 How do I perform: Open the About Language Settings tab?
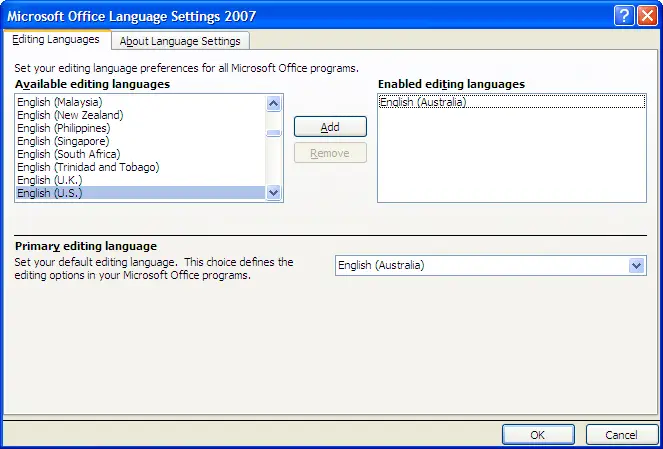coord(180,41)
